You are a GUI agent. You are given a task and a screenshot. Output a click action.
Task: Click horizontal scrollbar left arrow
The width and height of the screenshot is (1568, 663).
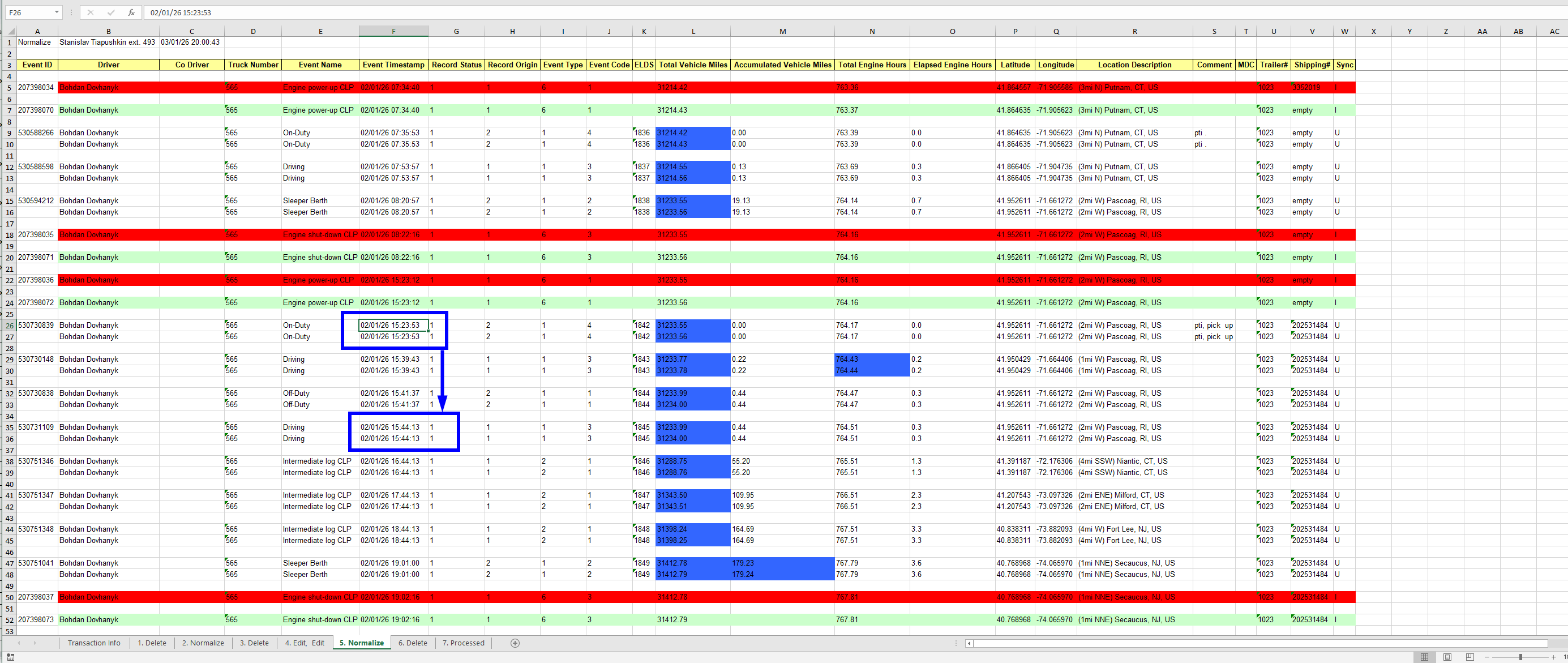[x=970, y=643]
